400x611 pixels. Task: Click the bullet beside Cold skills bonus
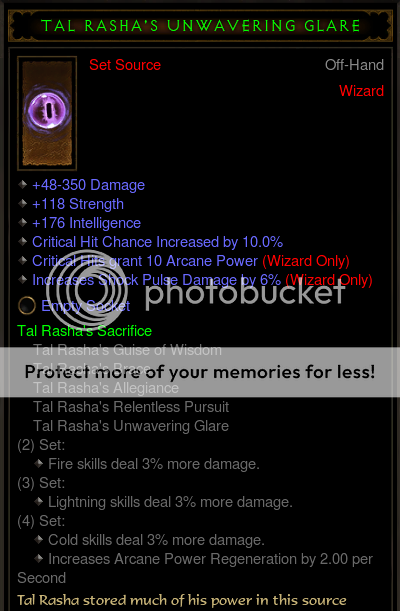[39, 540]
